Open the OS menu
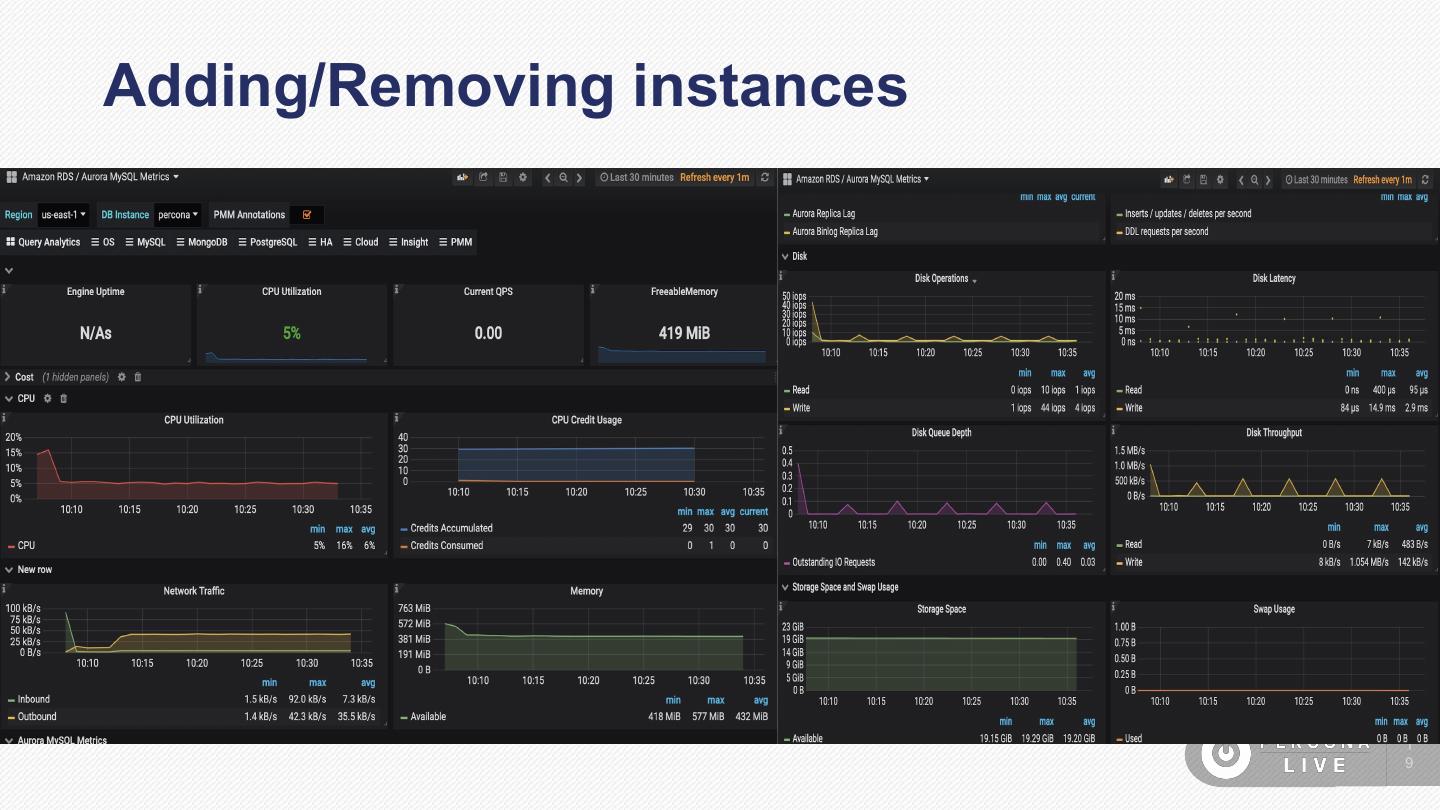The image size is (1440, 810). coord(103,242)
